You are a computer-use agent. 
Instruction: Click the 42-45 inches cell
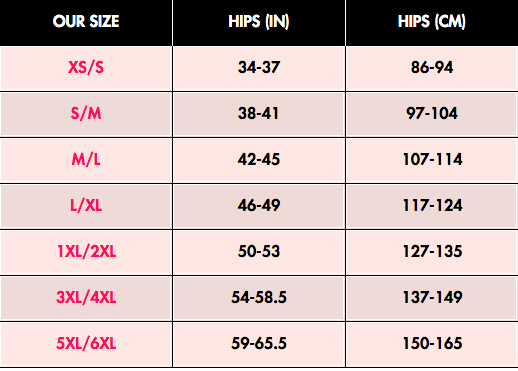coord(259,160)
